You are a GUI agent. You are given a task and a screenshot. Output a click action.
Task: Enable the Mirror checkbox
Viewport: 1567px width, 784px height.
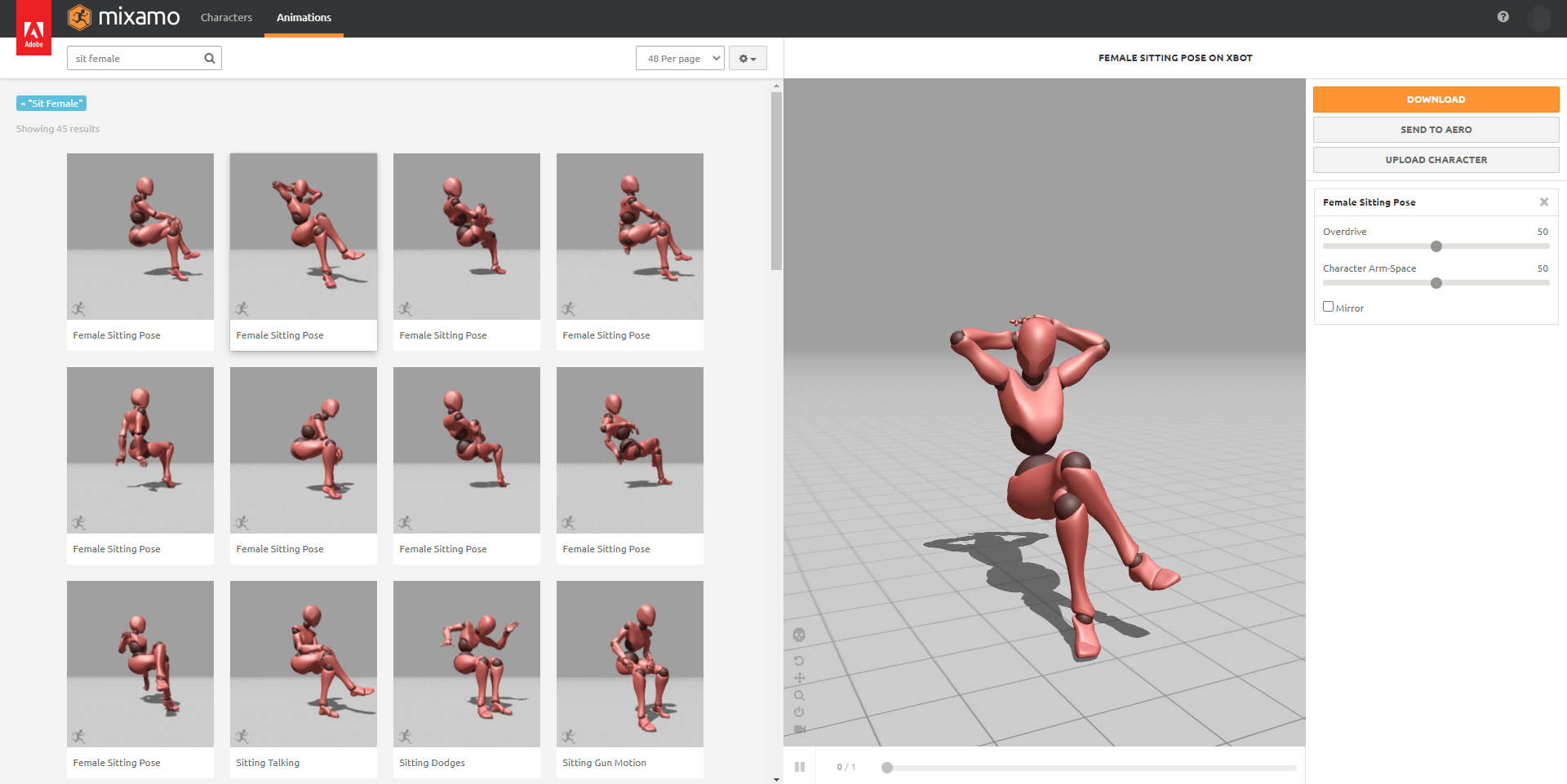(1329, 307)
